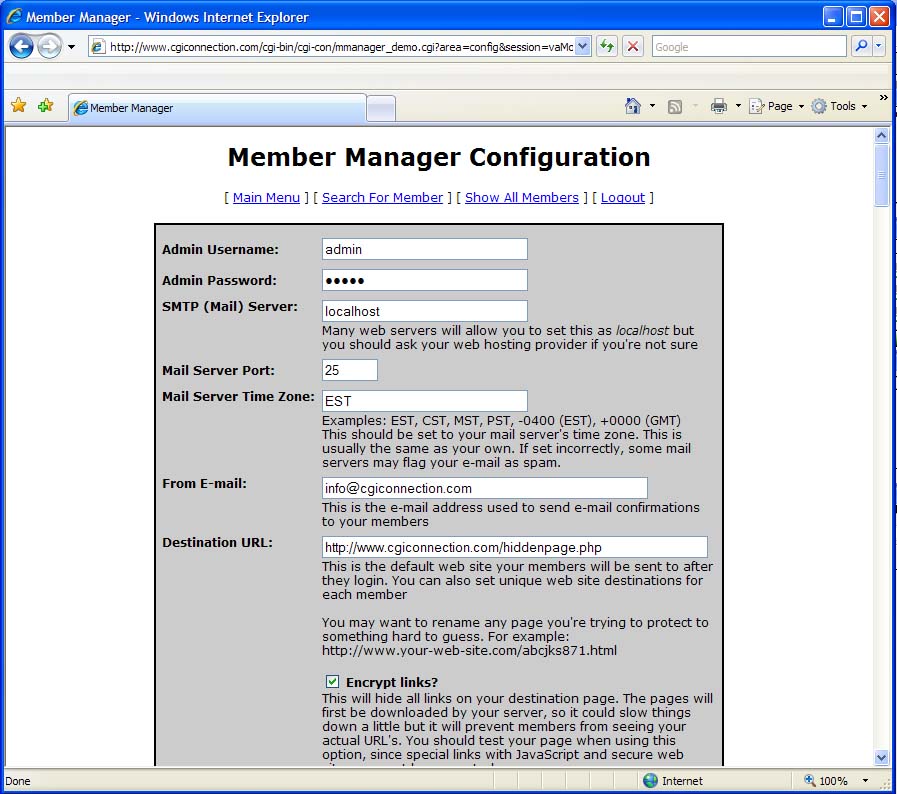Show more toolbar commands chevron
Image resolution: width=897 pixels, height=794 pixels.
pyautogui.click(x=883, y=98)
